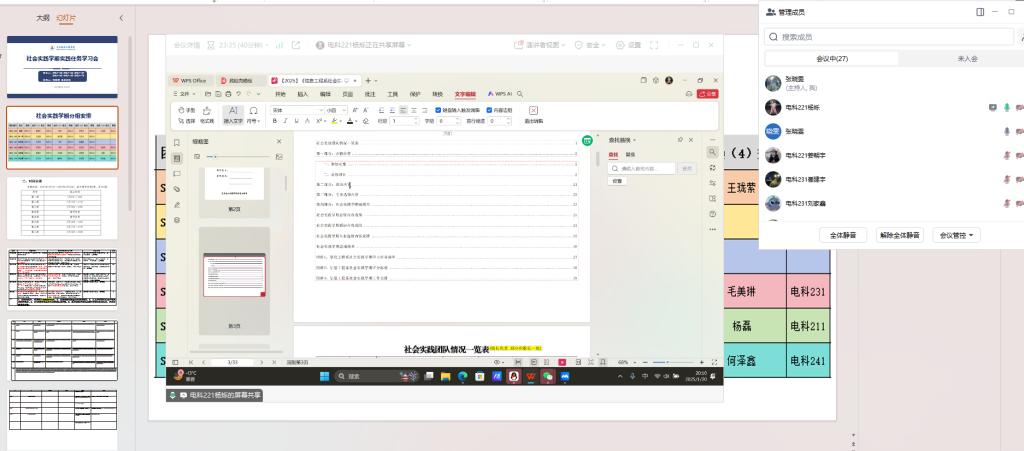Unmute microphone of 电科231刘家鑫
1024x451 pixels.
click(1007, 203)
